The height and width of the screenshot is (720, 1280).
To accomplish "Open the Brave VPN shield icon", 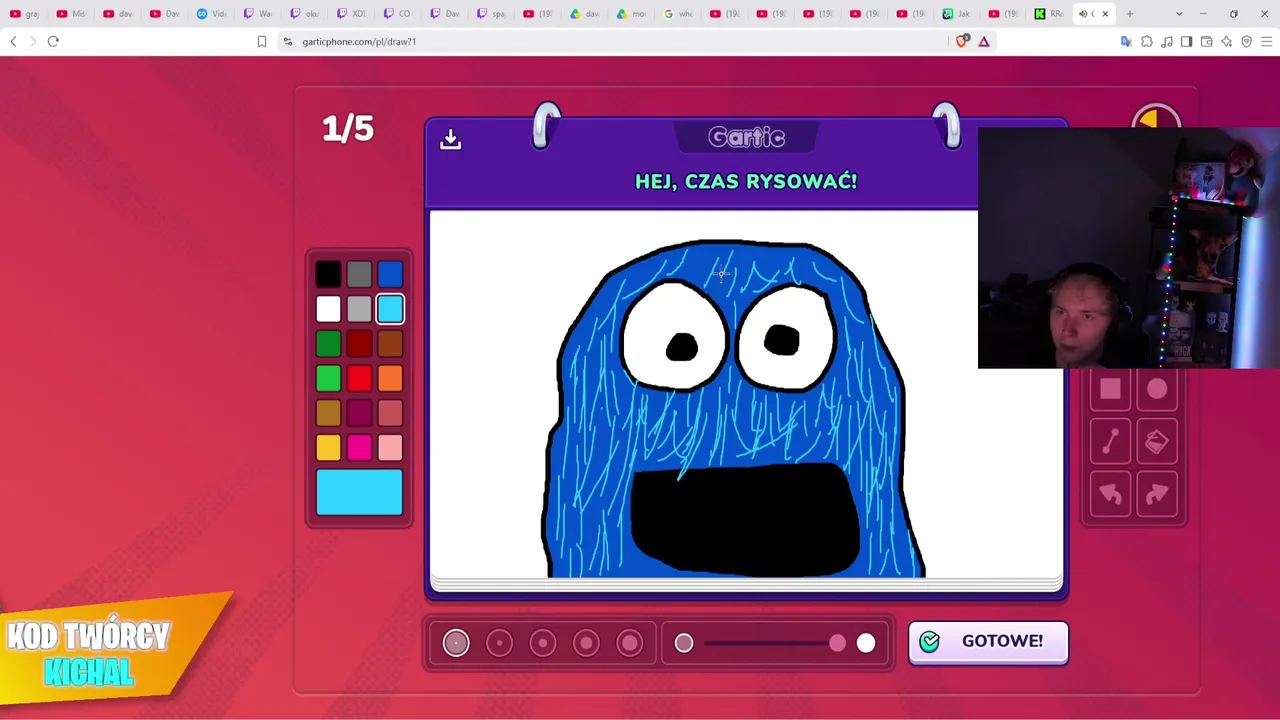I will (x=1247, y=41).
